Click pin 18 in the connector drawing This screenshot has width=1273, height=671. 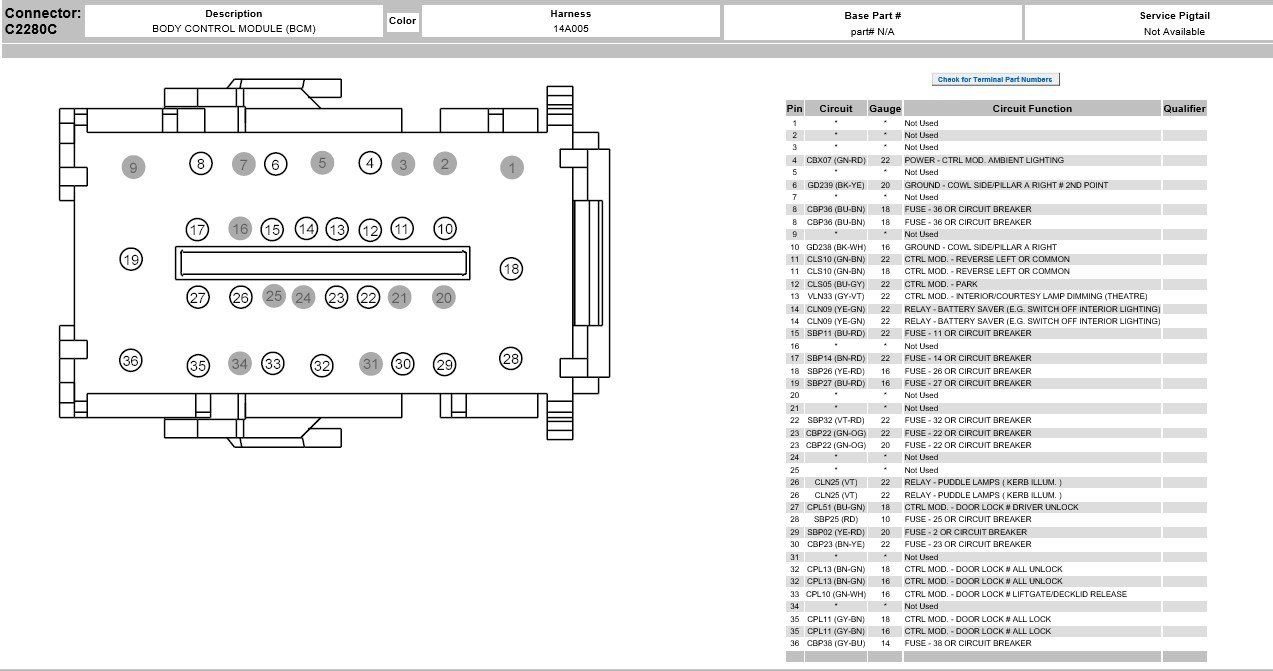(x=512, y=267)
